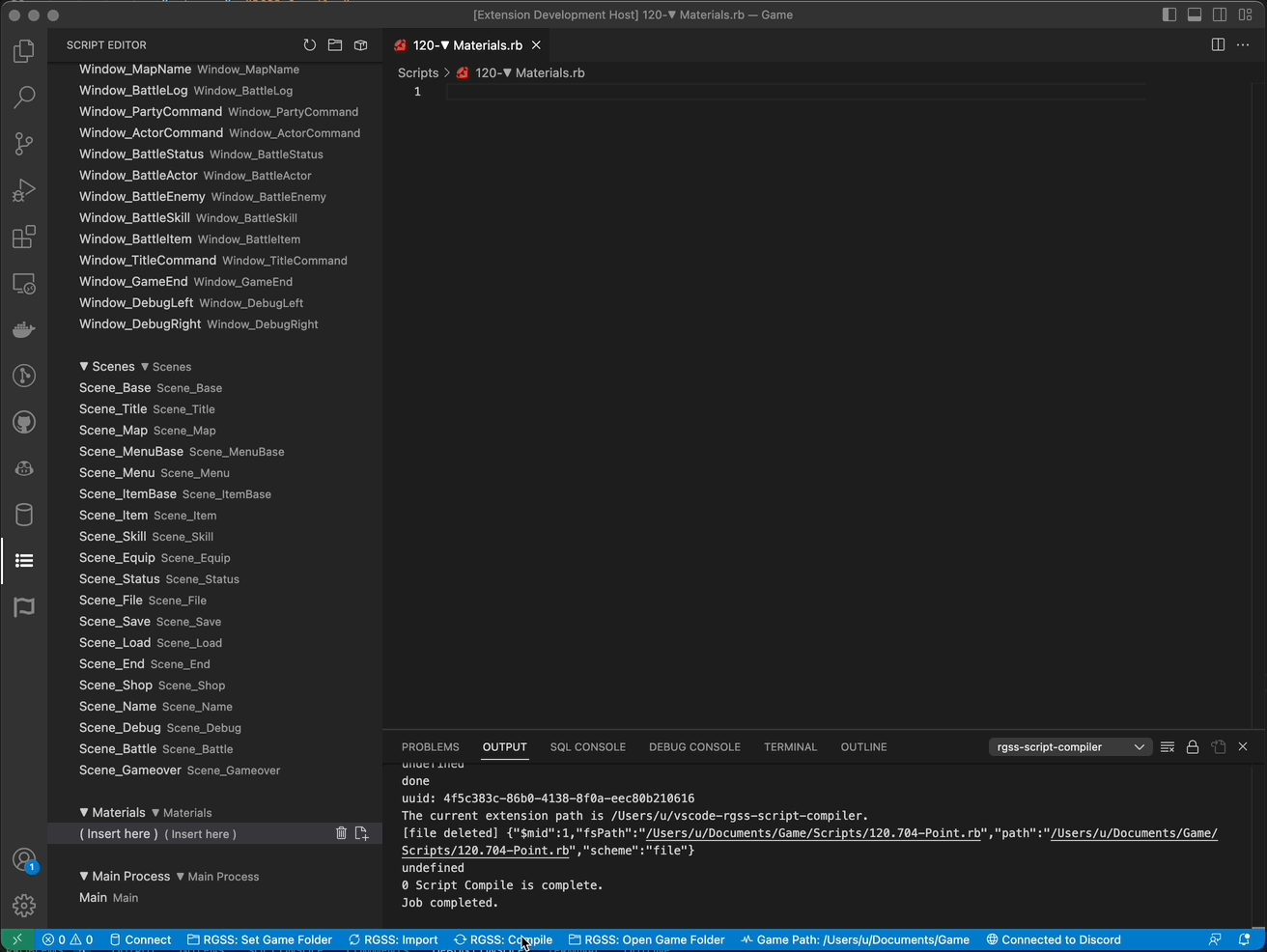Open RGSS: Open Game Folder status bar item
Viewport: 1267px width, 952px height.
[646, 938]
